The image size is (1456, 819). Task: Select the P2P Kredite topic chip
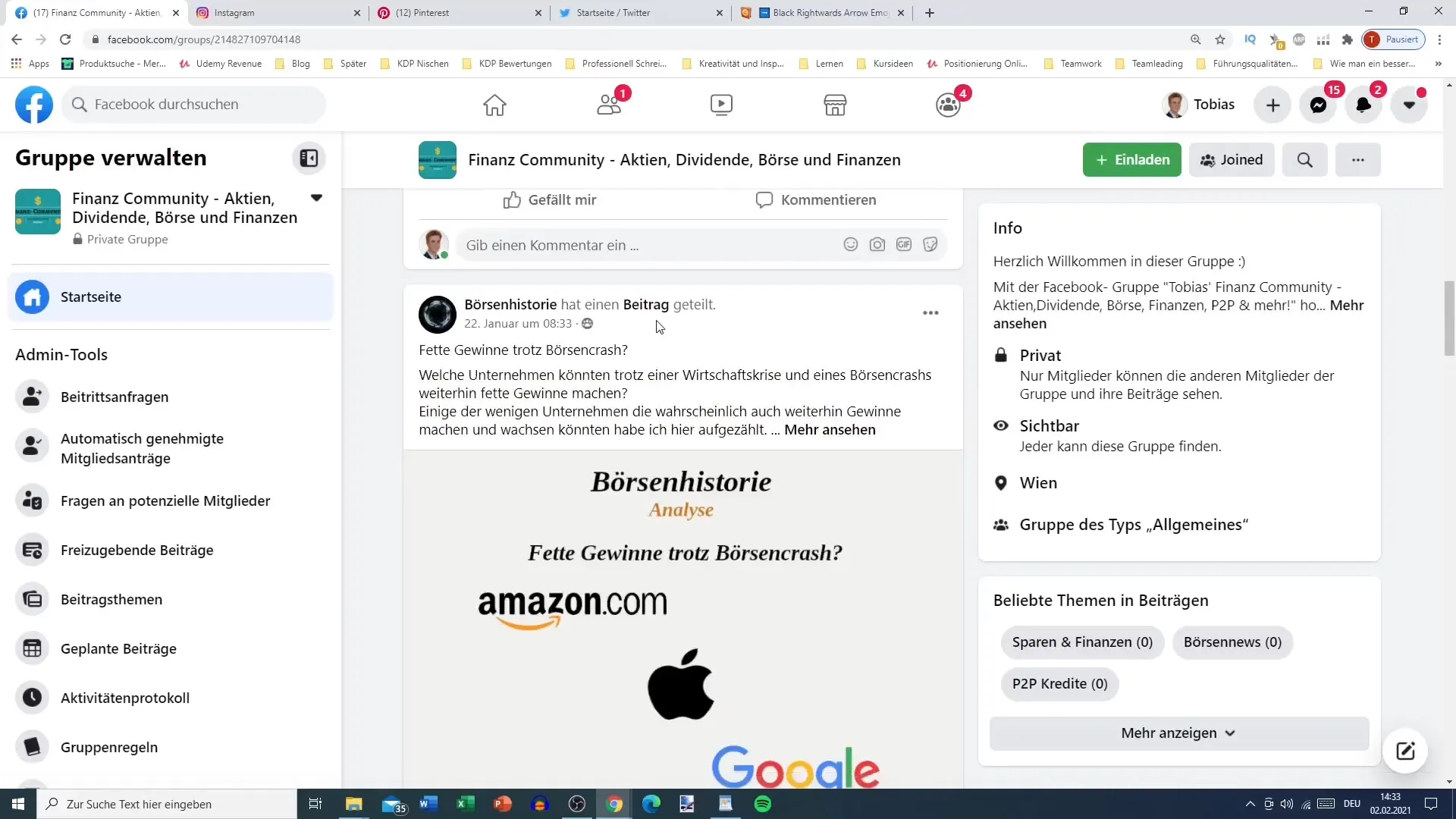pos(1059,684)
